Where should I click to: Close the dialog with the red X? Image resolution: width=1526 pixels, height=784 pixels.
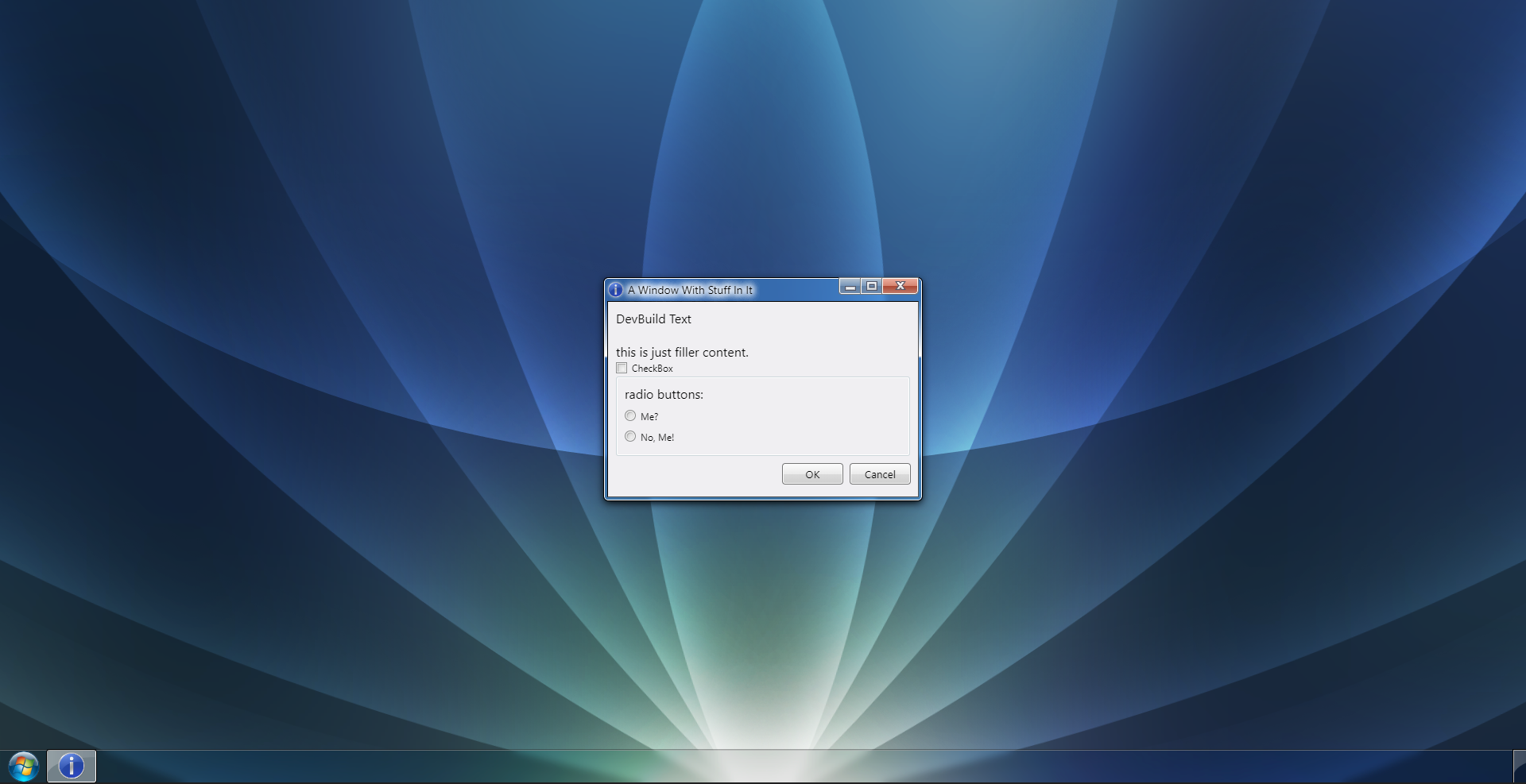[900, 286]
